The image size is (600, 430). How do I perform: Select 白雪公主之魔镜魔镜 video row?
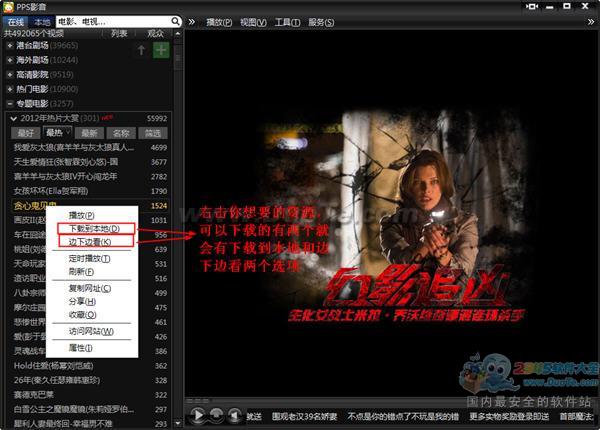point(90,409)
